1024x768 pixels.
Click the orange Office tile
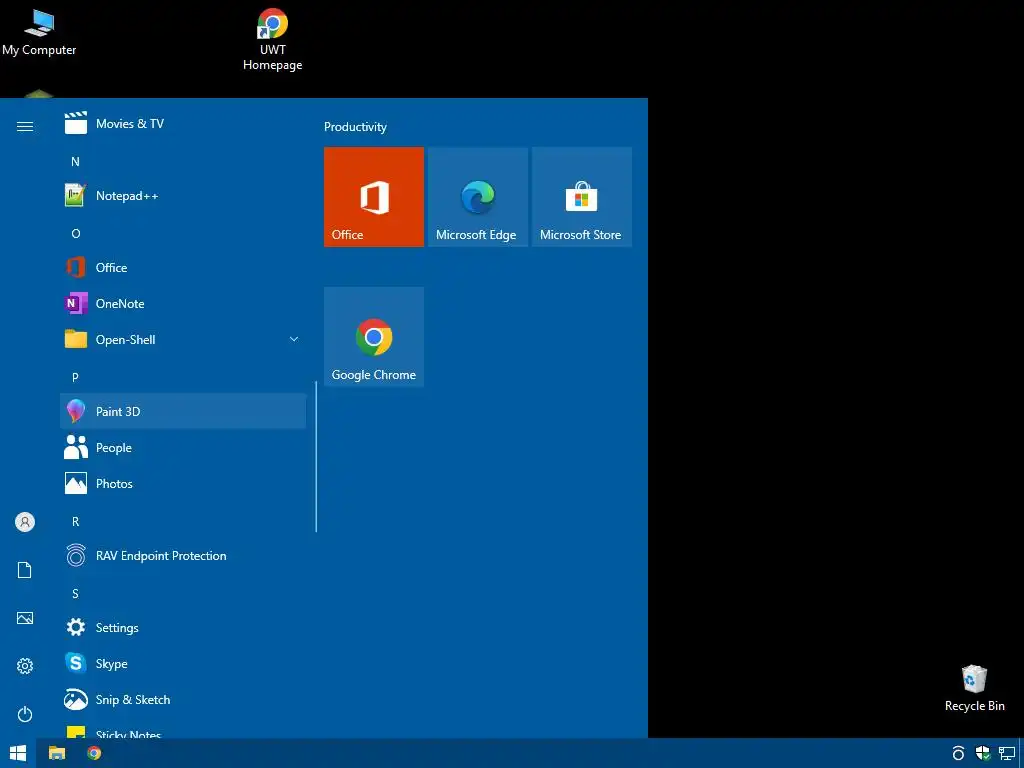tap(374, 197)
